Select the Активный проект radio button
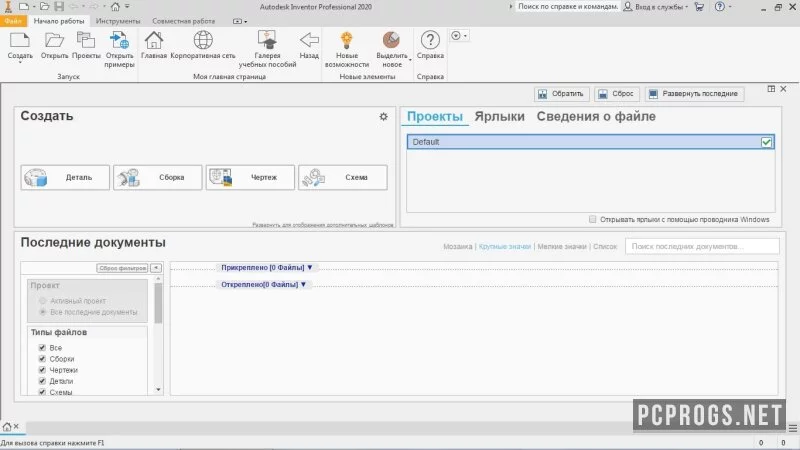The height and width of the screenshot is (450, 800). 43,301
